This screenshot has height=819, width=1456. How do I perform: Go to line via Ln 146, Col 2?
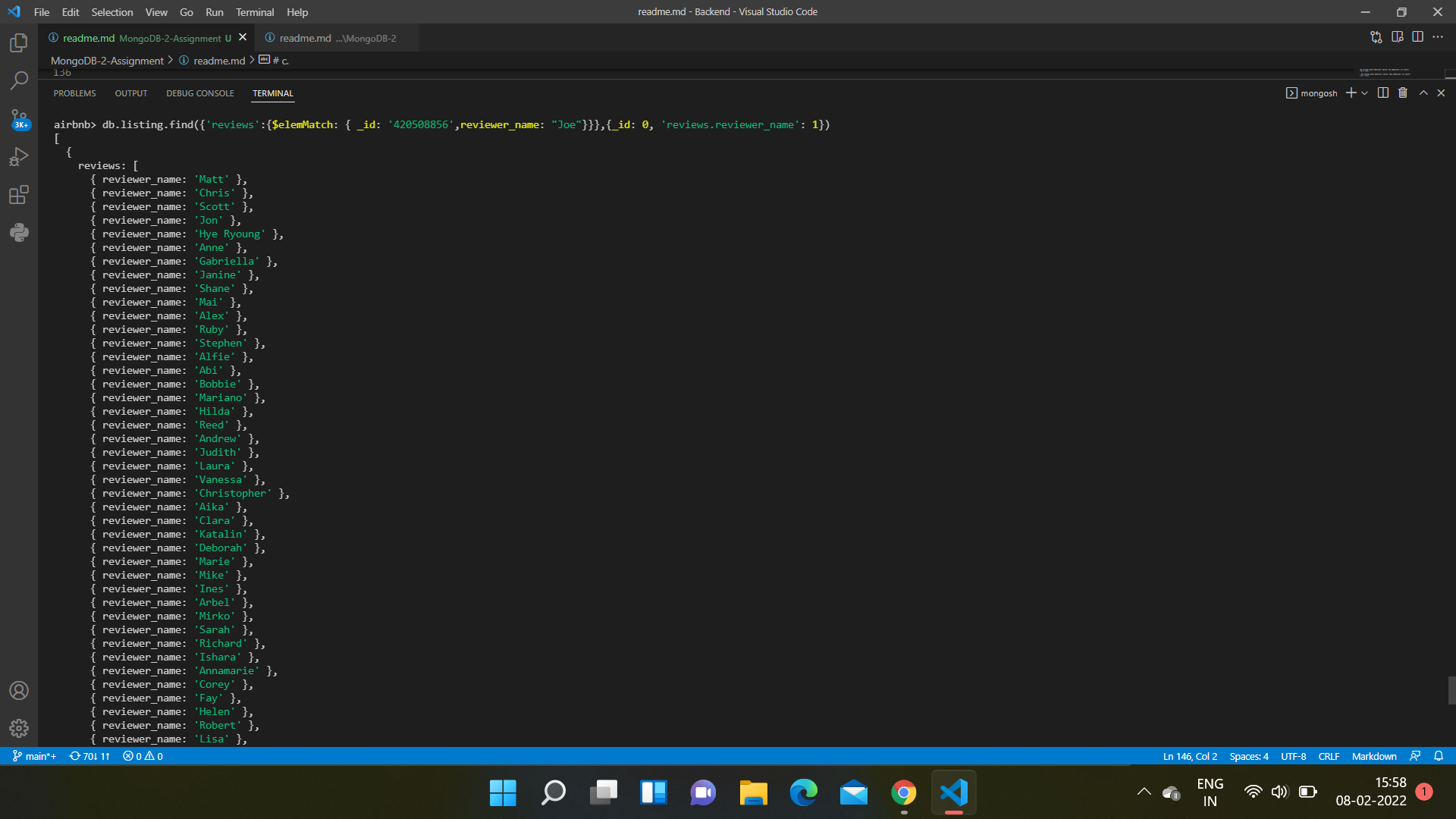pyautogui.click(x=1190, y=756)
